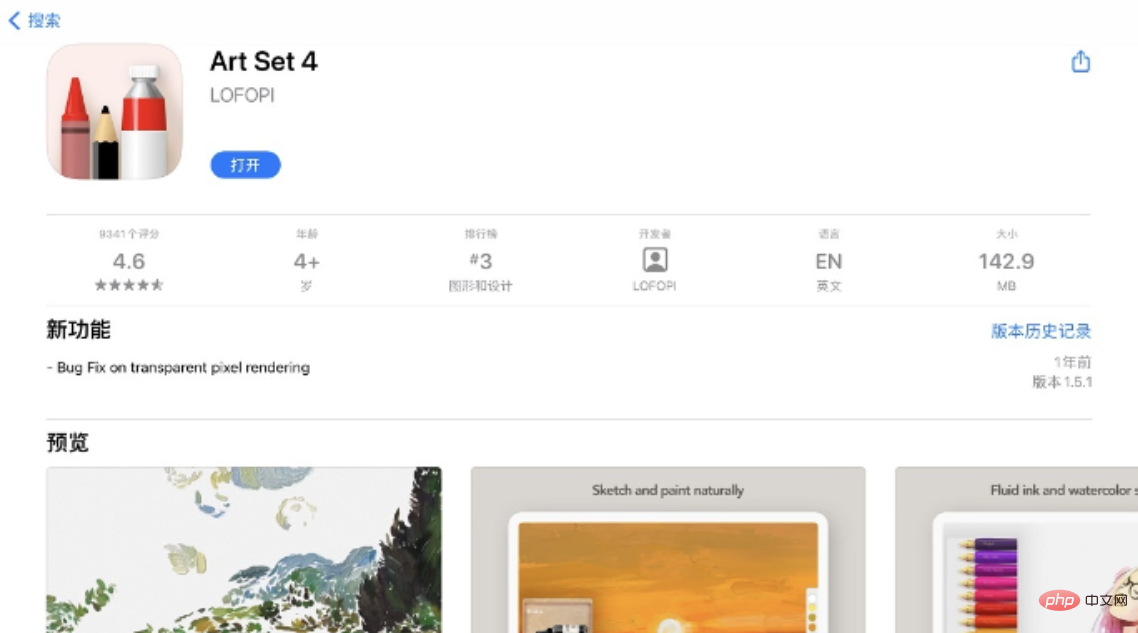The image size is (1138, 633).
Task: Open the first landscape painting preview
Action: click(244, 549)
